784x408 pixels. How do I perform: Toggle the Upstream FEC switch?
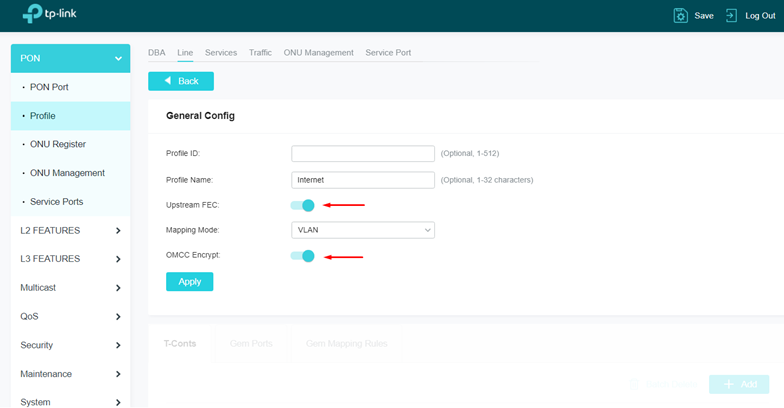coord(302,205)
